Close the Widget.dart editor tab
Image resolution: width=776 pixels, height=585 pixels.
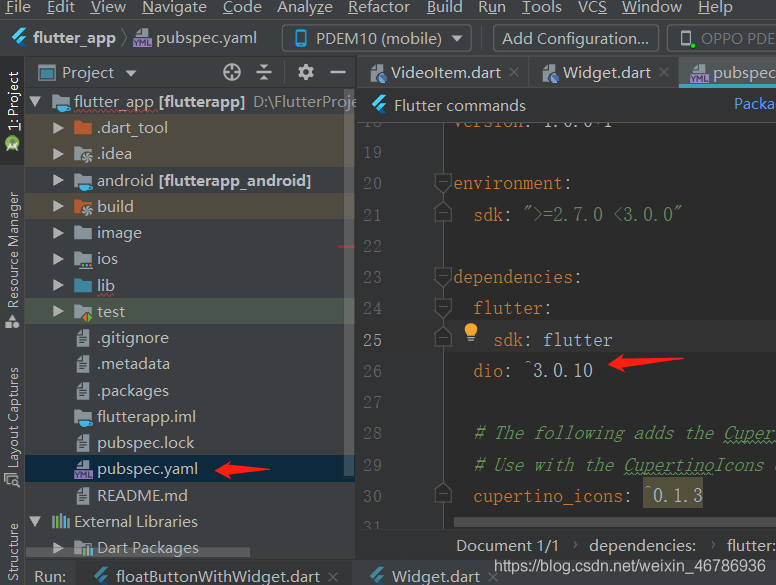(x=664, y=72)
